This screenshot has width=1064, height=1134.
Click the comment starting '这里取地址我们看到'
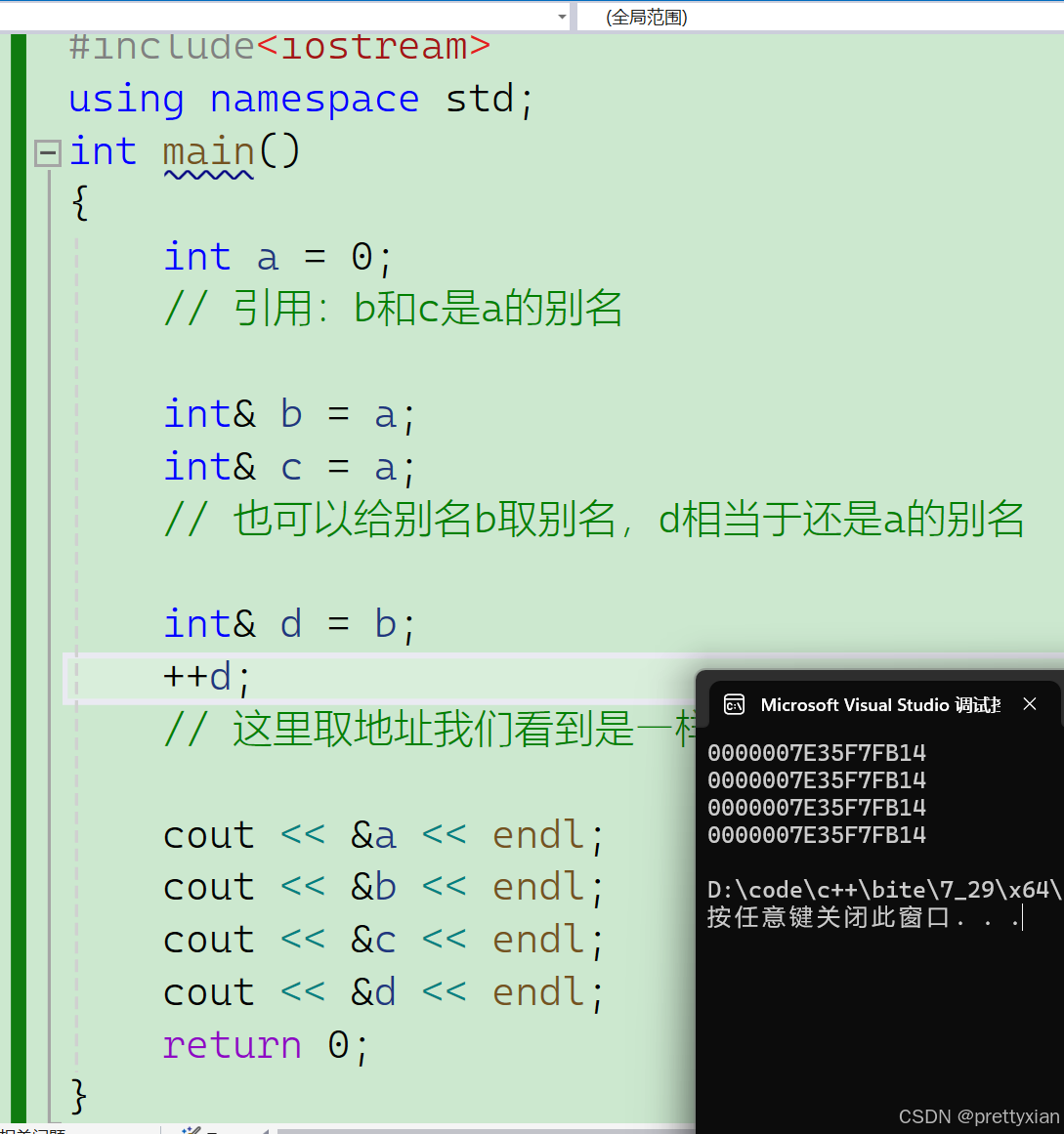(x=430, y=729)
